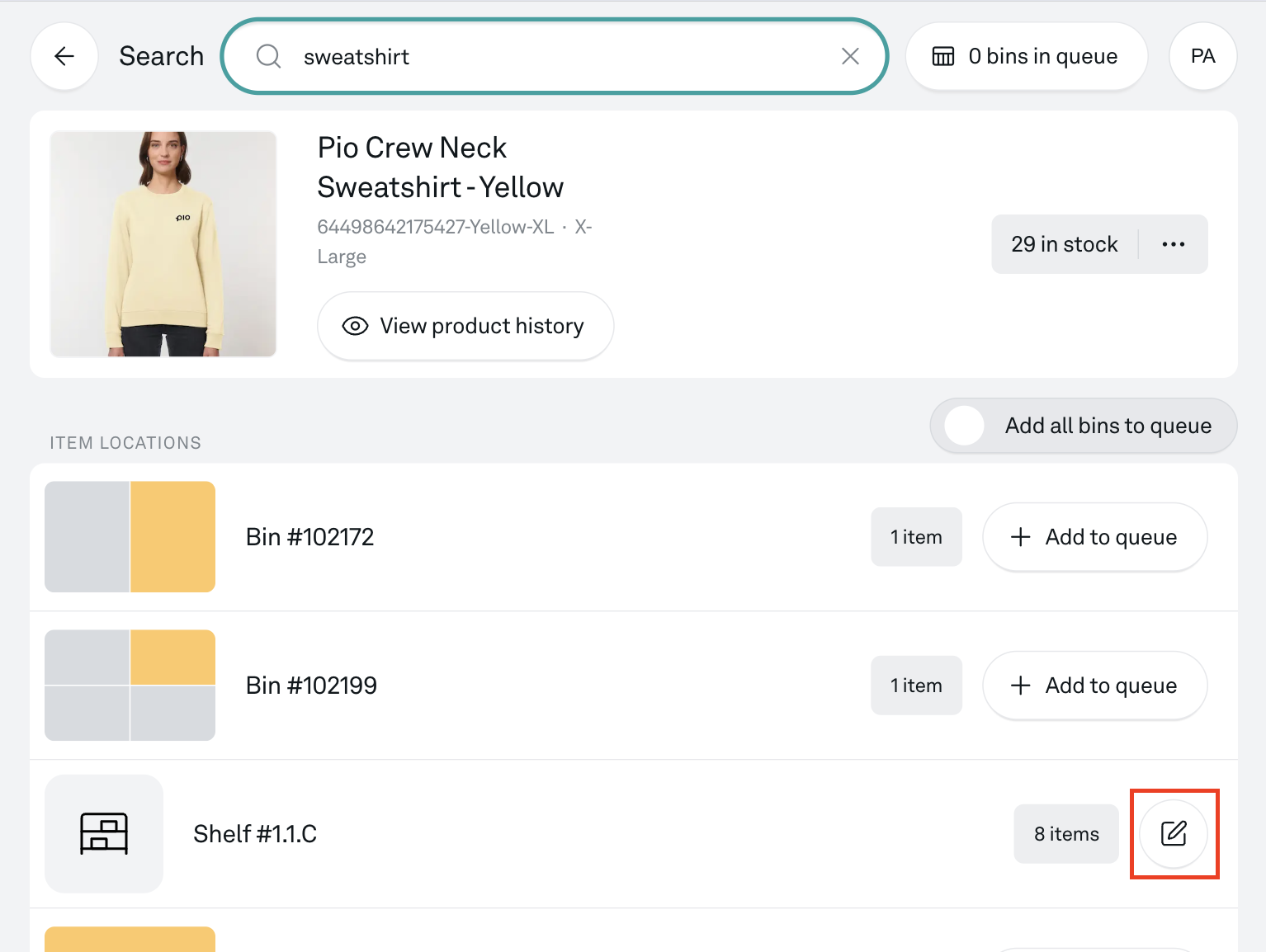Open the PA profile avatar

pos(1202,56)
